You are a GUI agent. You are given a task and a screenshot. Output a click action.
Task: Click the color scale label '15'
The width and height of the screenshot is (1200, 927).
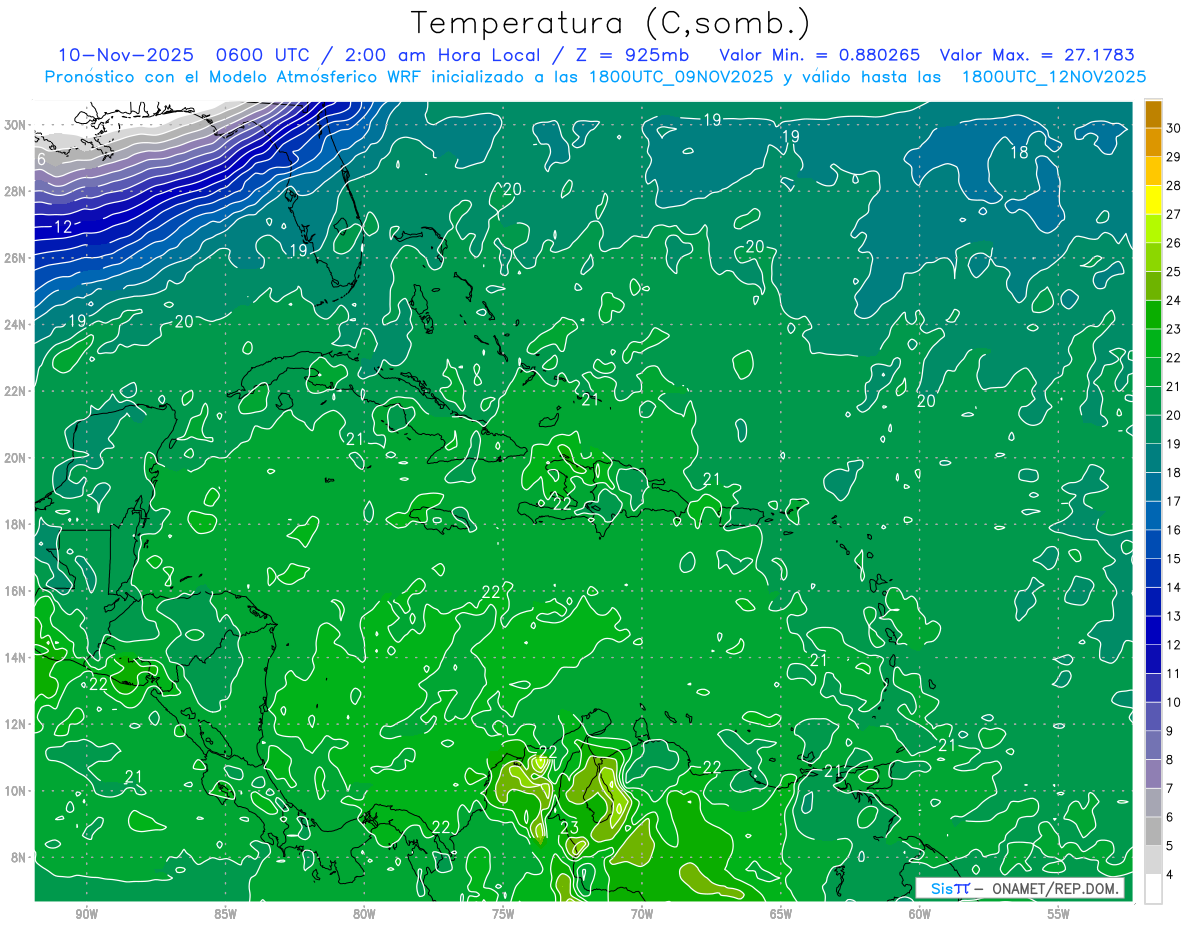coord(1174,558)
